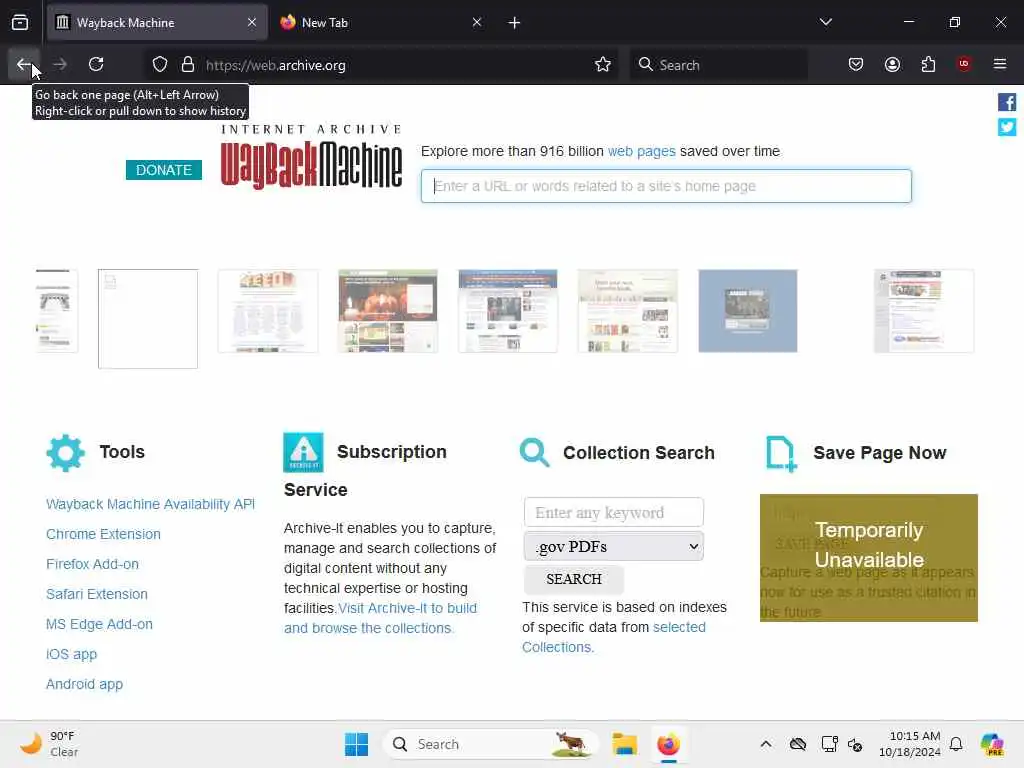
Task: Share on Twitter icon
Action: click(1006, 127)
